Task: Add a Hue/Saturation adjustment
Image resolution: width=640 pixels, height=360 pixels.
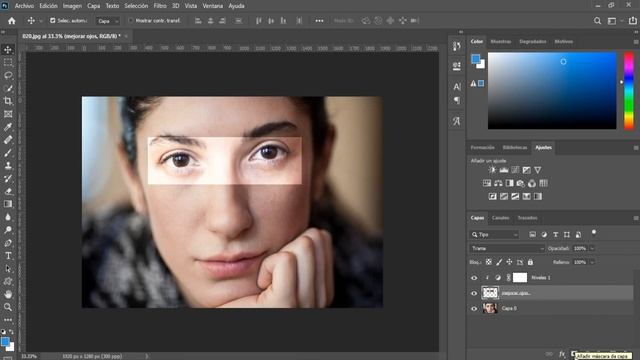Action: pyautogui.click(x=487, y=183)
